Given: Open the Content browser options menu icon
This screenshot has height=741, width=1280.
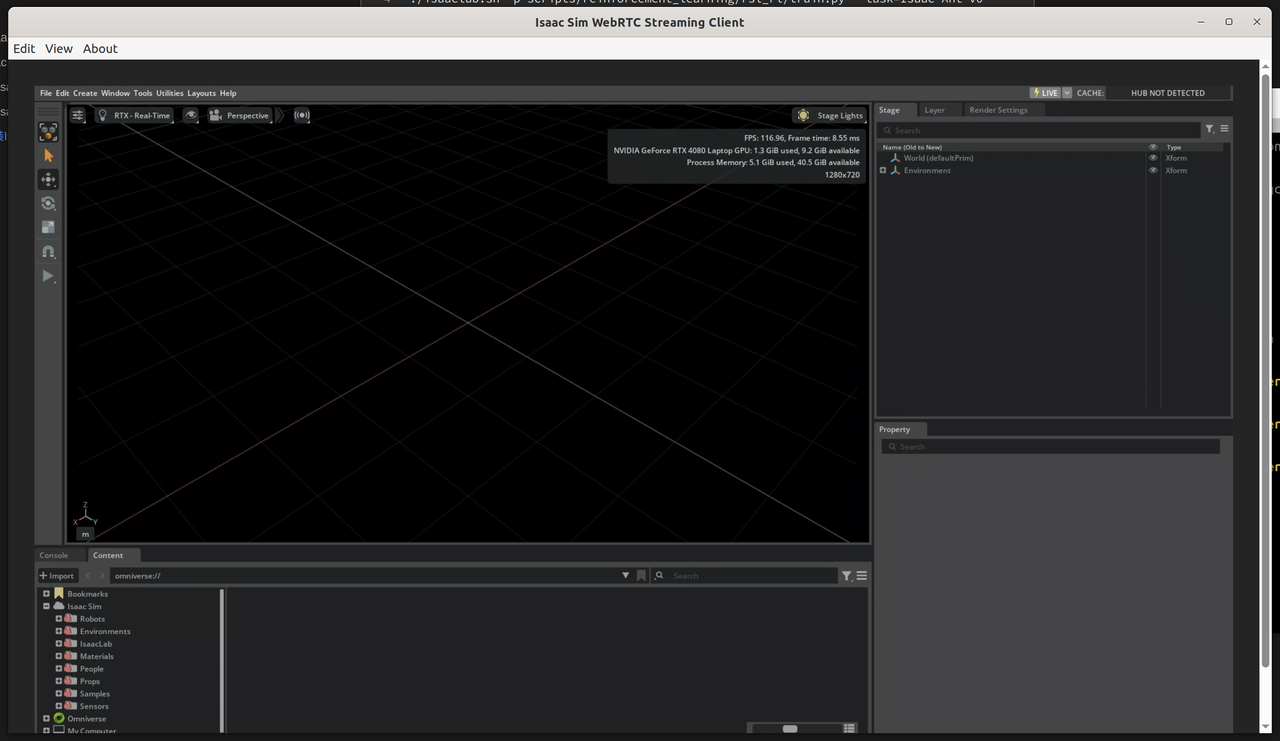Looking at the screenshot, I should pyautogui.click(x=862, y=576).
